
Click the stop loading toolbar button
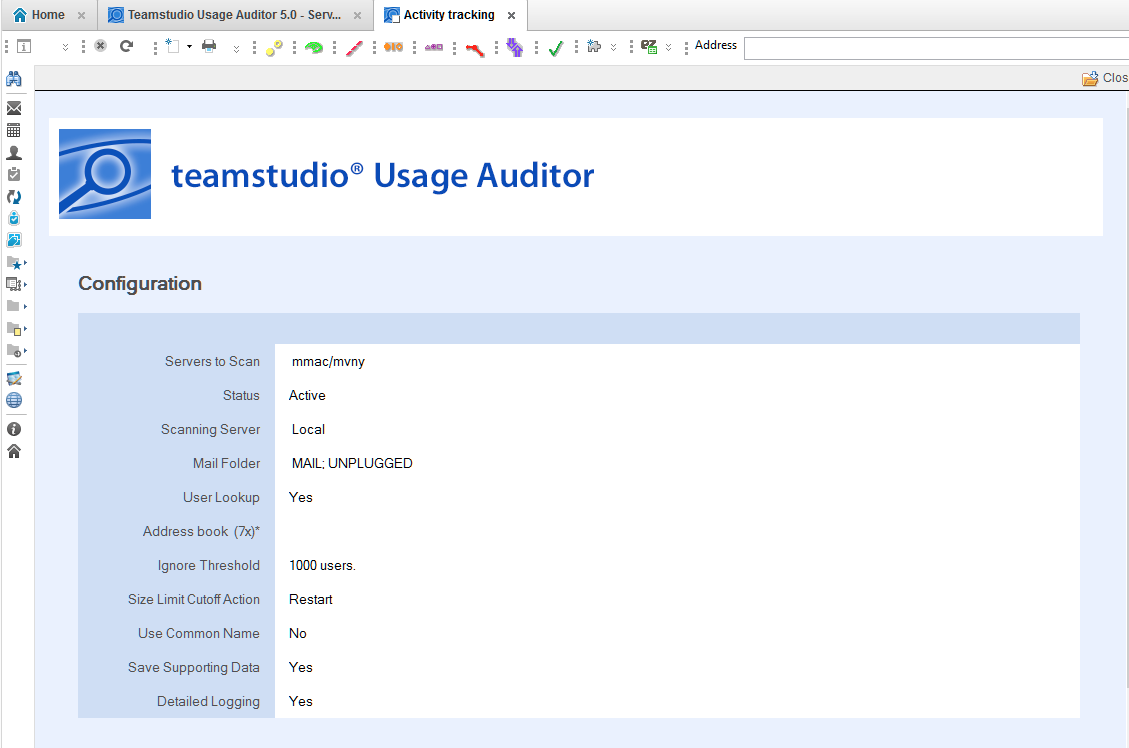(x=100, y=46)
